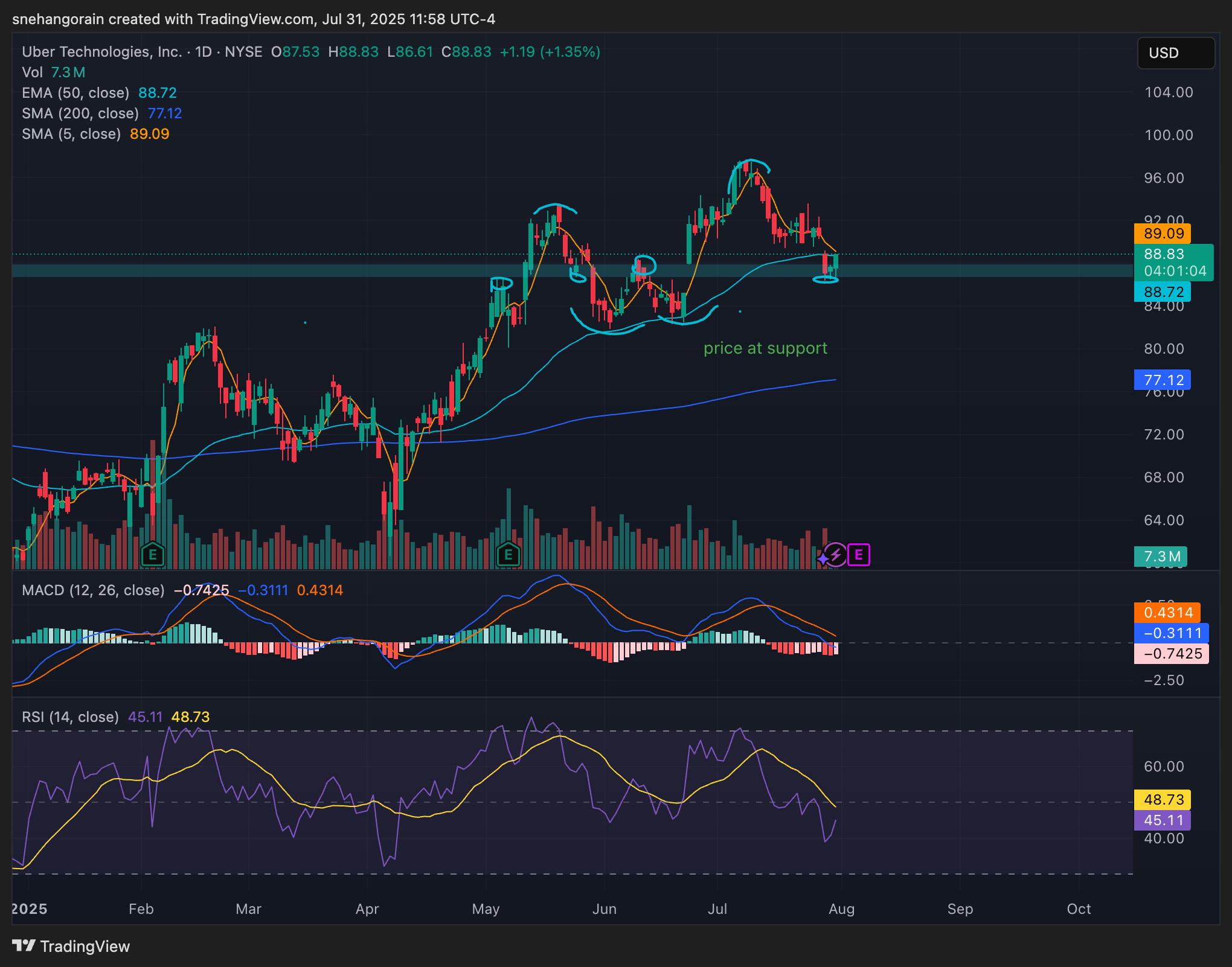Viewport: 1232px width, 967px height.
Task: Click the L86.61 low price value
Action: (x=410, y=52)
